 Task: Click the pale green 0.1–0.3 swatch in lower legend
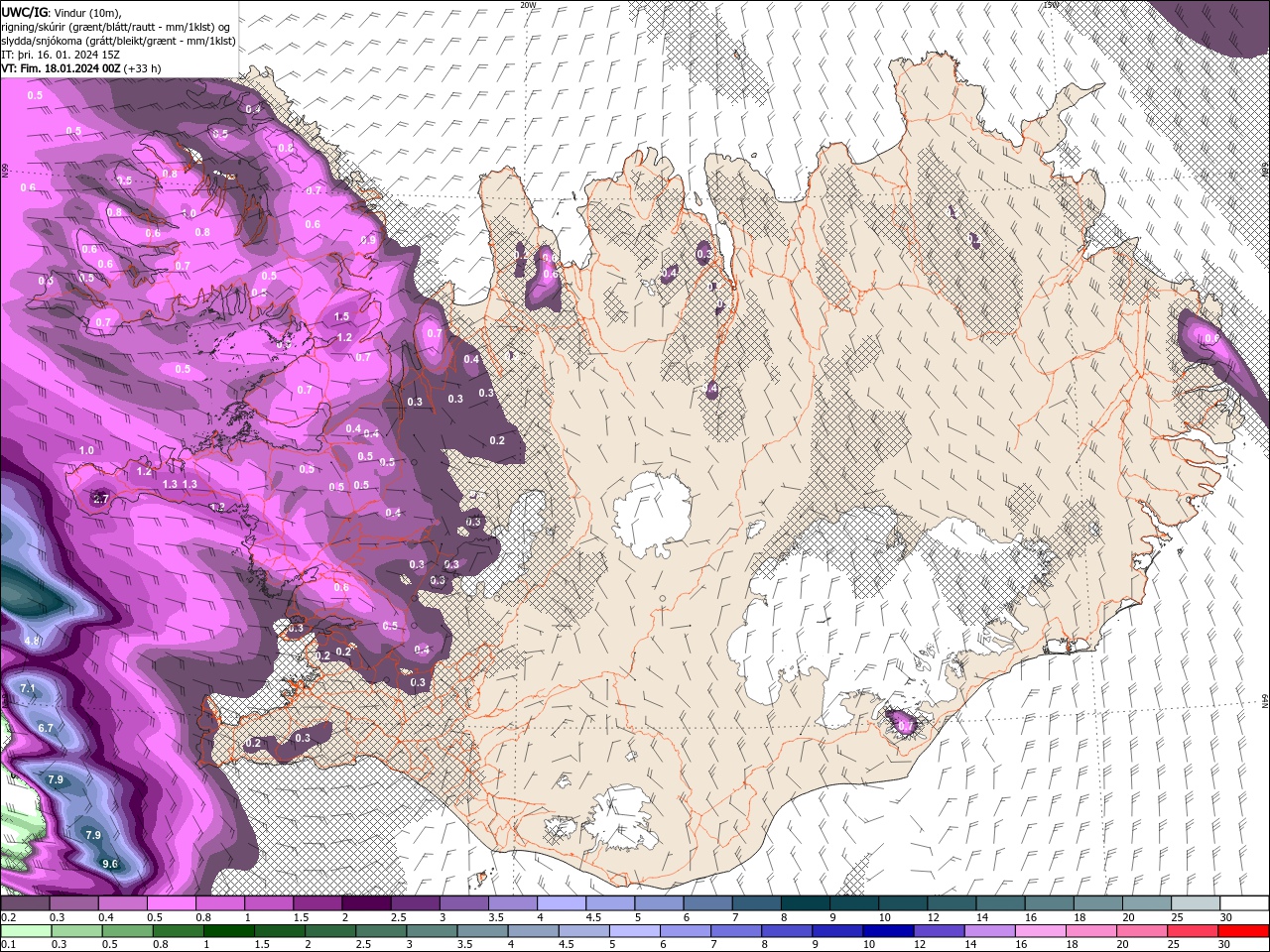[25, 931]
